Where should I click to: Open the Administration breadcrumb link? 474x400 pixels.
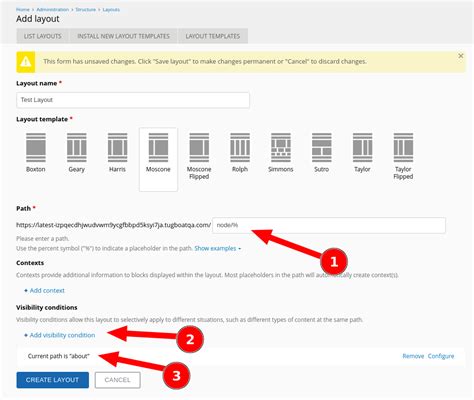pyautogui.click(x=53, y=10)
